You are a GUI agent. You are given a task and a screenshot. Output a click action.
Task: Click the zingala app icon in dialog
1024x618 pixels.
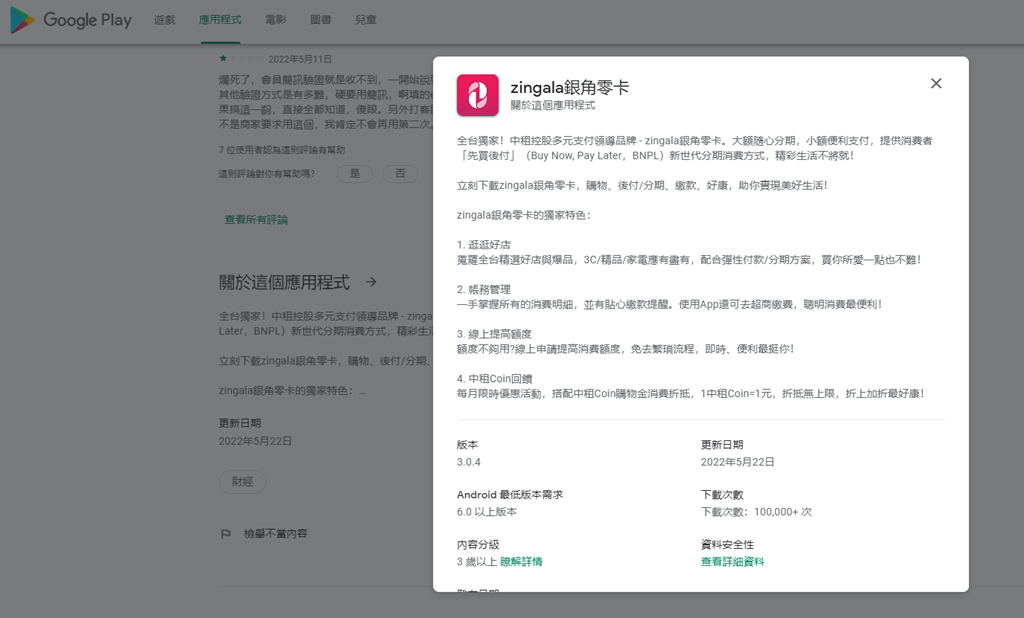click(x=477, y=95)
